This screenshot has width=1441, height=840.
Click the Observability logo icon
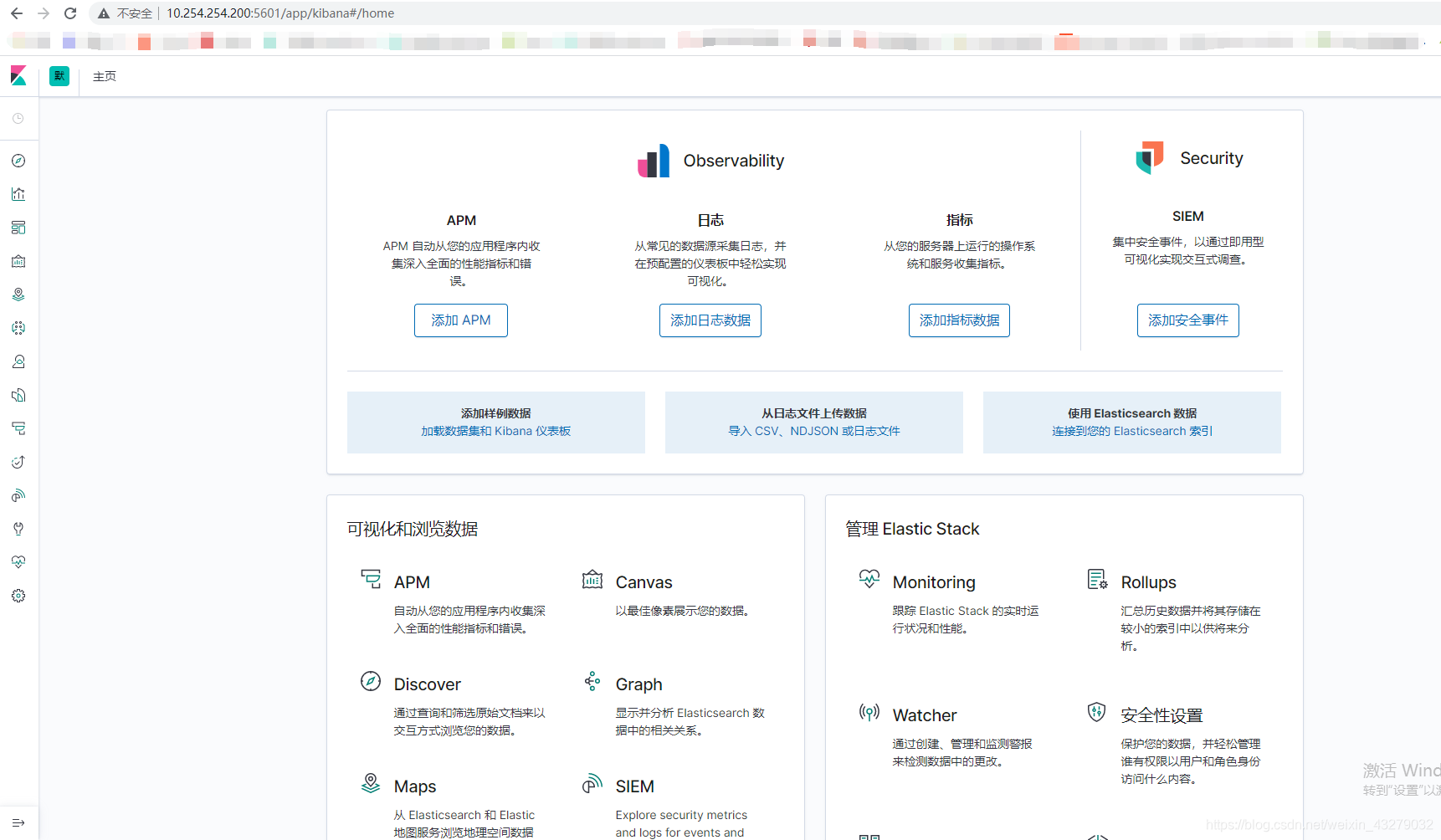(654, 161)
